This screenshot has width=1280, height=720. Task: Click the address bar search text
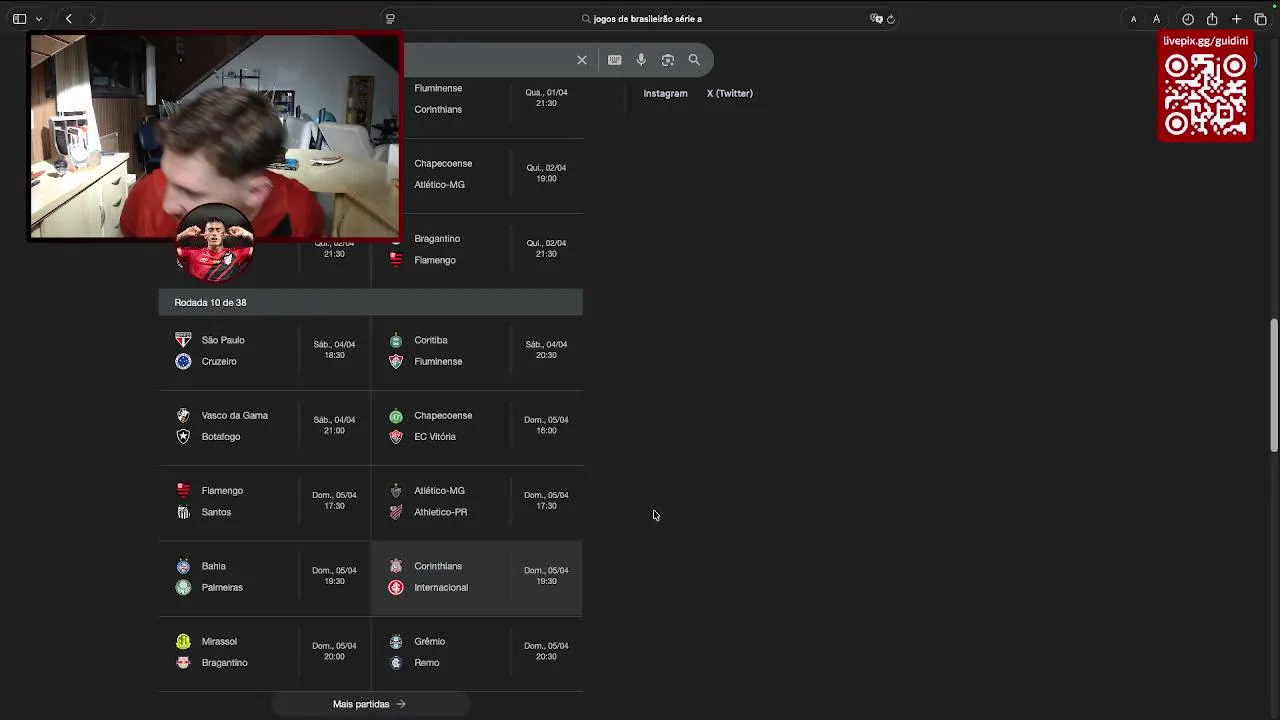pyautogui.click(x=647, y=19)
